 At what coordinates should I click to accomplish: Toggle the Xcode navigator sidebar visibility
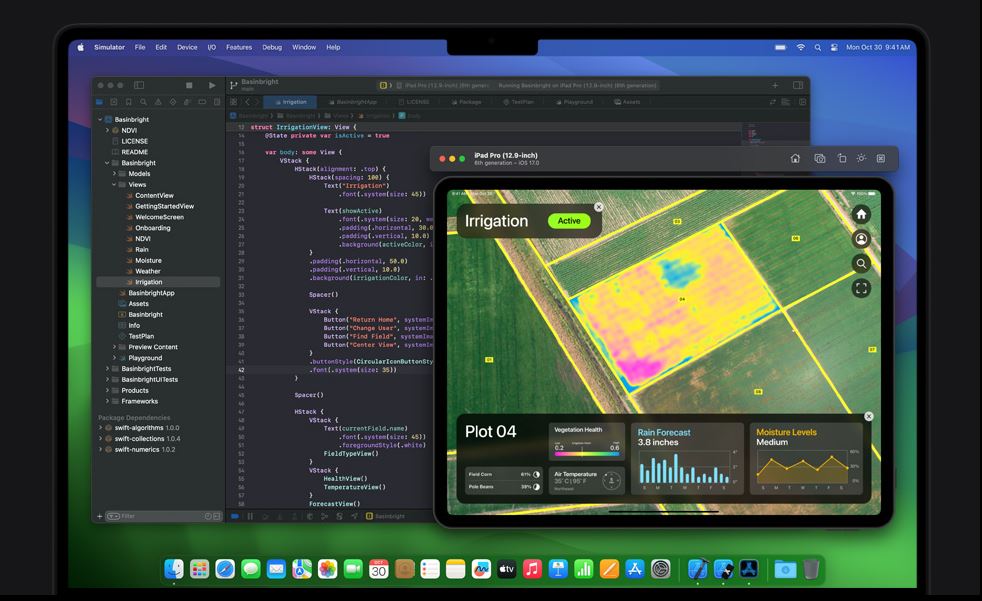pyautogui.click(x=139, y=86)
